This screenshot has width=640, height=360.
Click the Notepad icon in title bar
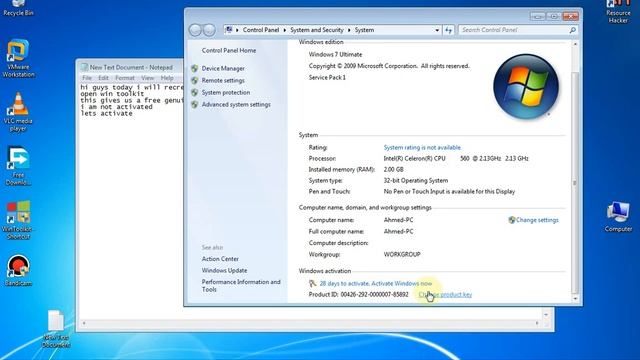pos(84,67)
